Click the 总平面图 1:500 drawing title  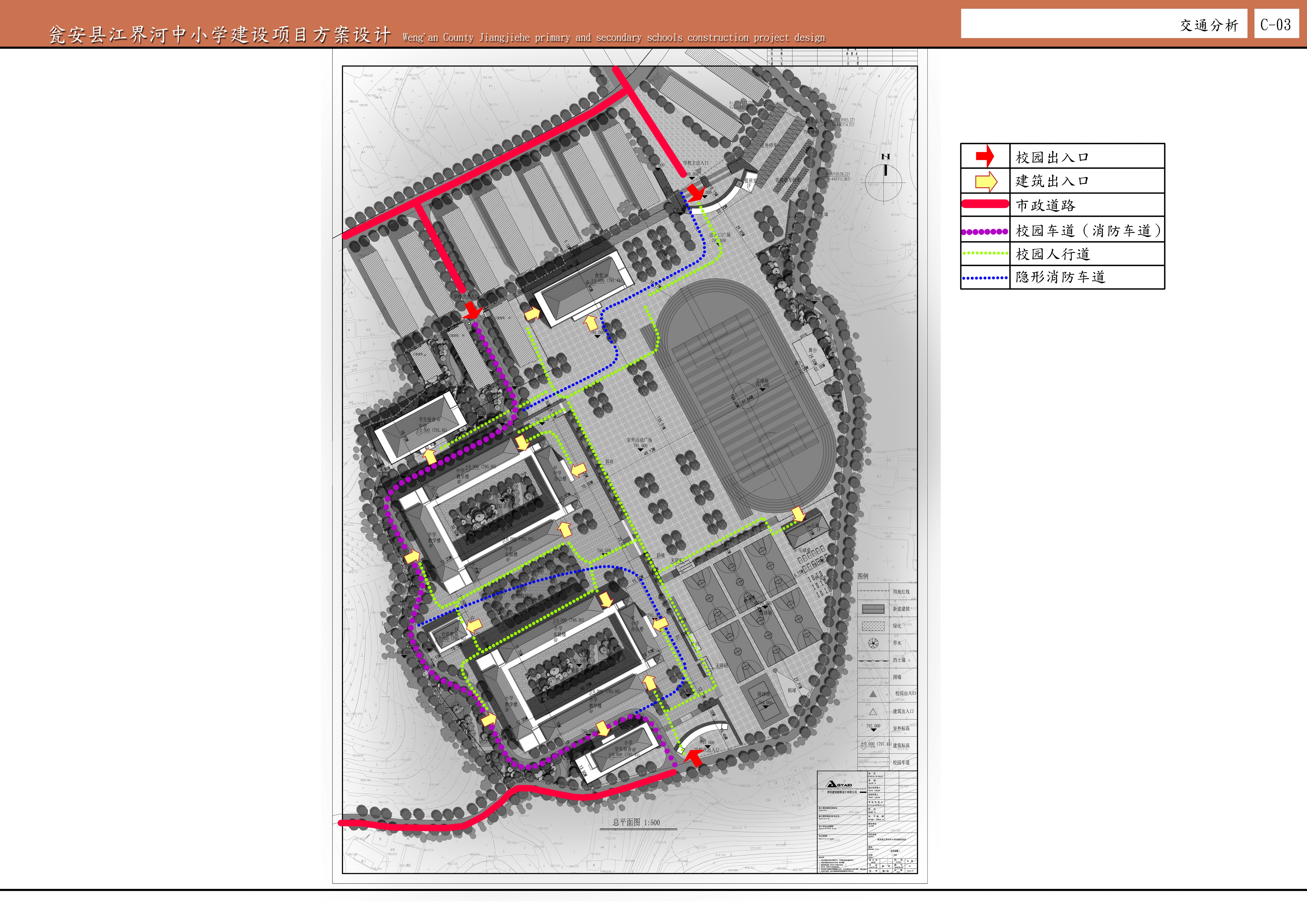(x=636, y=822)
